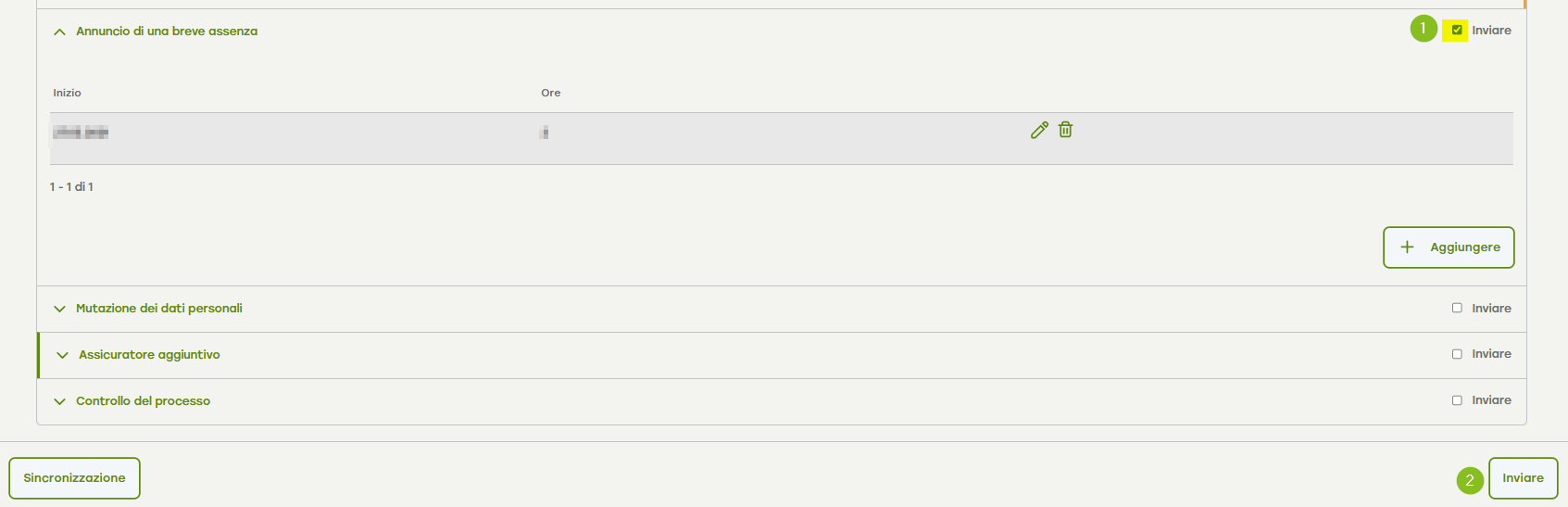This screenshot has width=1568, height=507.
Task: Select the Ore column header
Action: pos(551,93)
